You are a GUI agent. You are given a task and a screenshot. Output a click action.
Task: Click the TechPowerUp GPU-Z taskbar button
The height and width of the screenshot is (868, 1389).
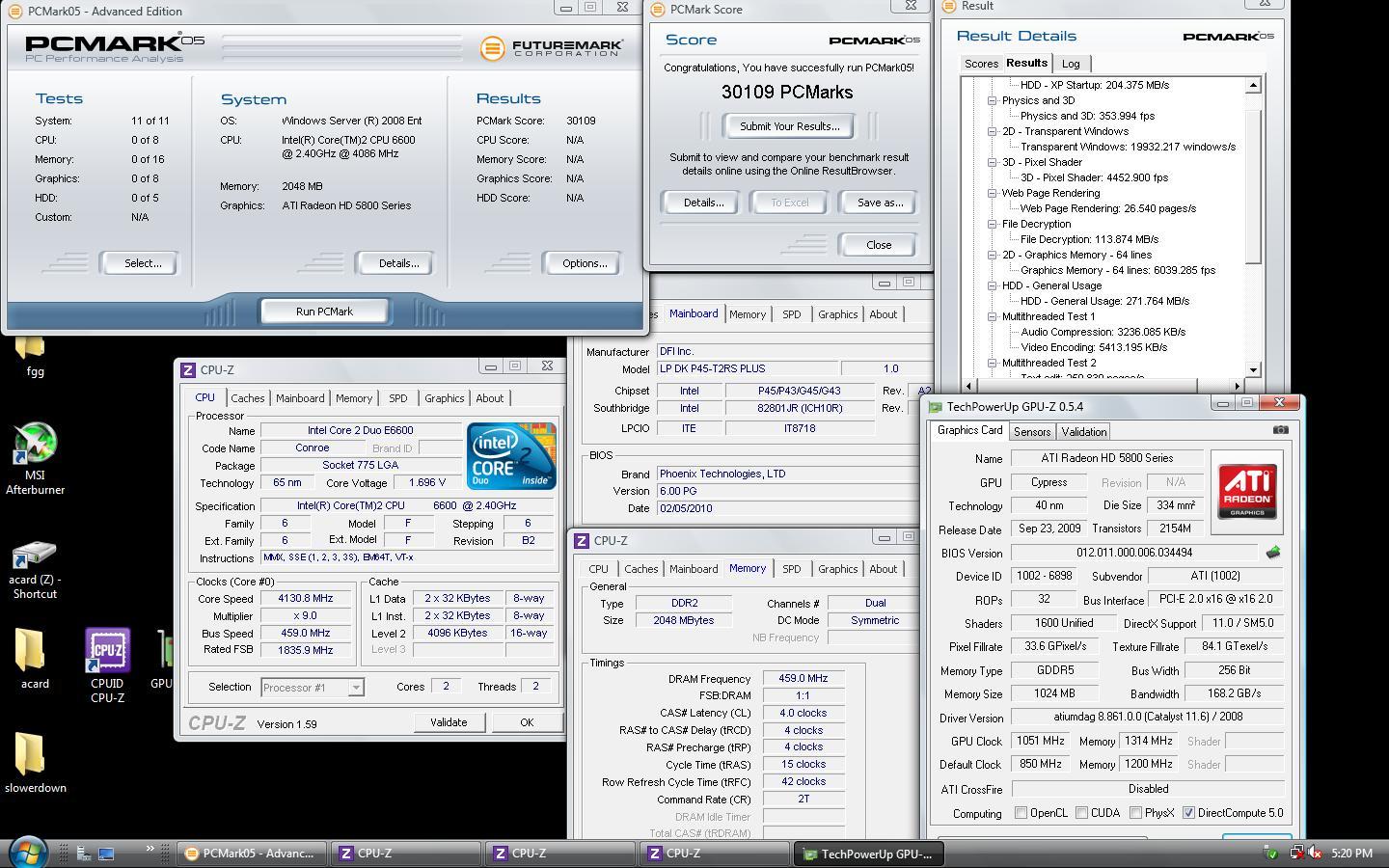coord(867,854)
